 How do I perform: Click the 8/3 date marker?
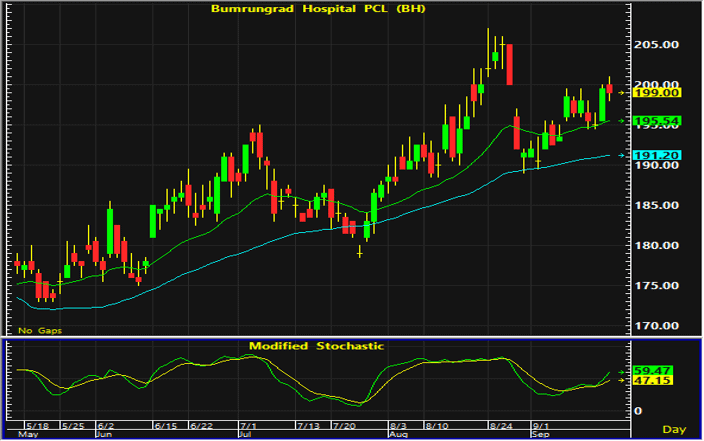pos(398,426)
